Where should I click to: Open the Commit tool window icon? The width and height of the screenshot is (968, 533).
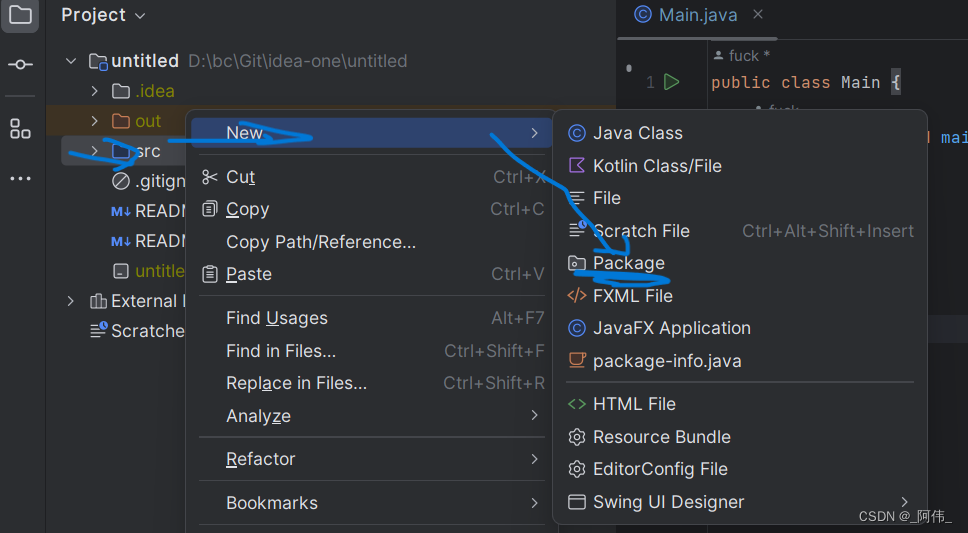[20, 64]
